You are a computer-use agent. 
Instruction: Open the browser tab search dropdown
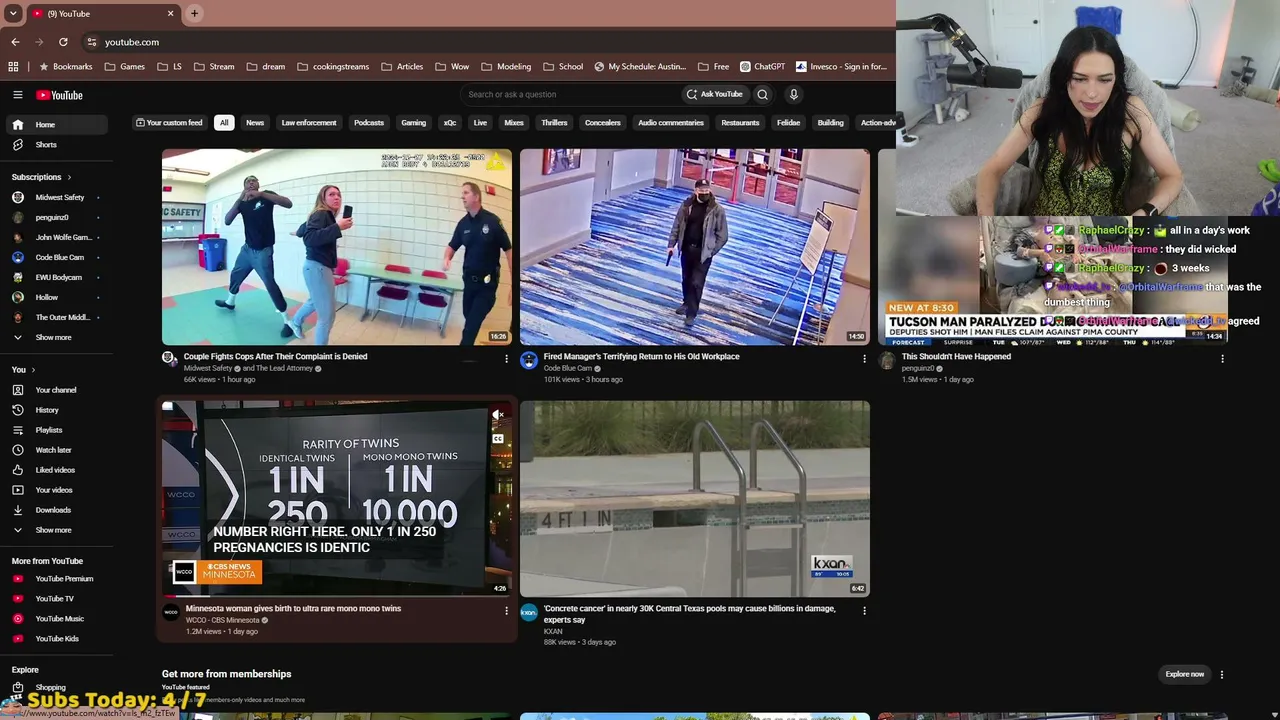pyautogui.click(x=13, y=13)
